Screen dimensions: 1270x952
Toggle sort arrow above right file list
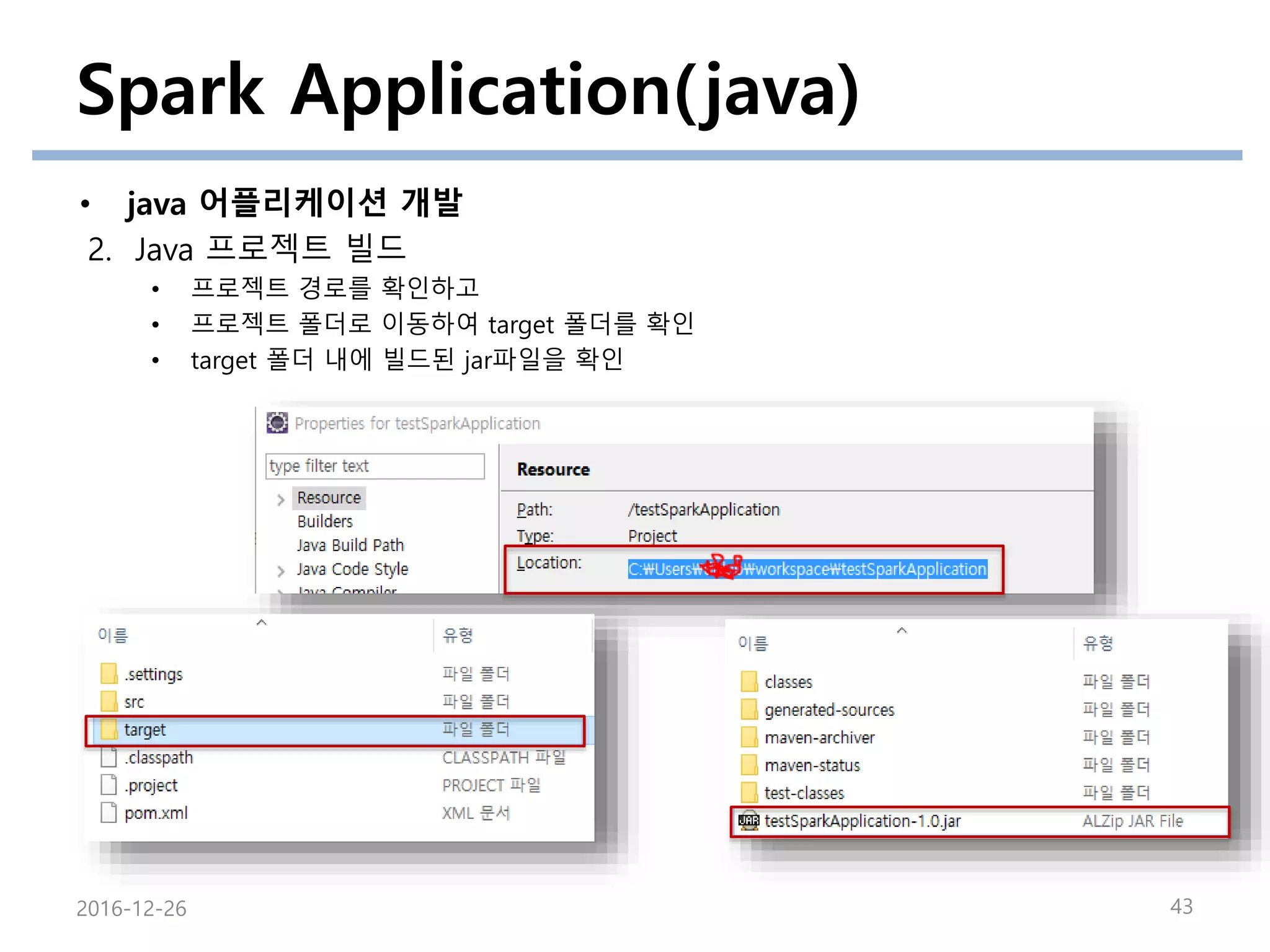click(x=902, y=631)
